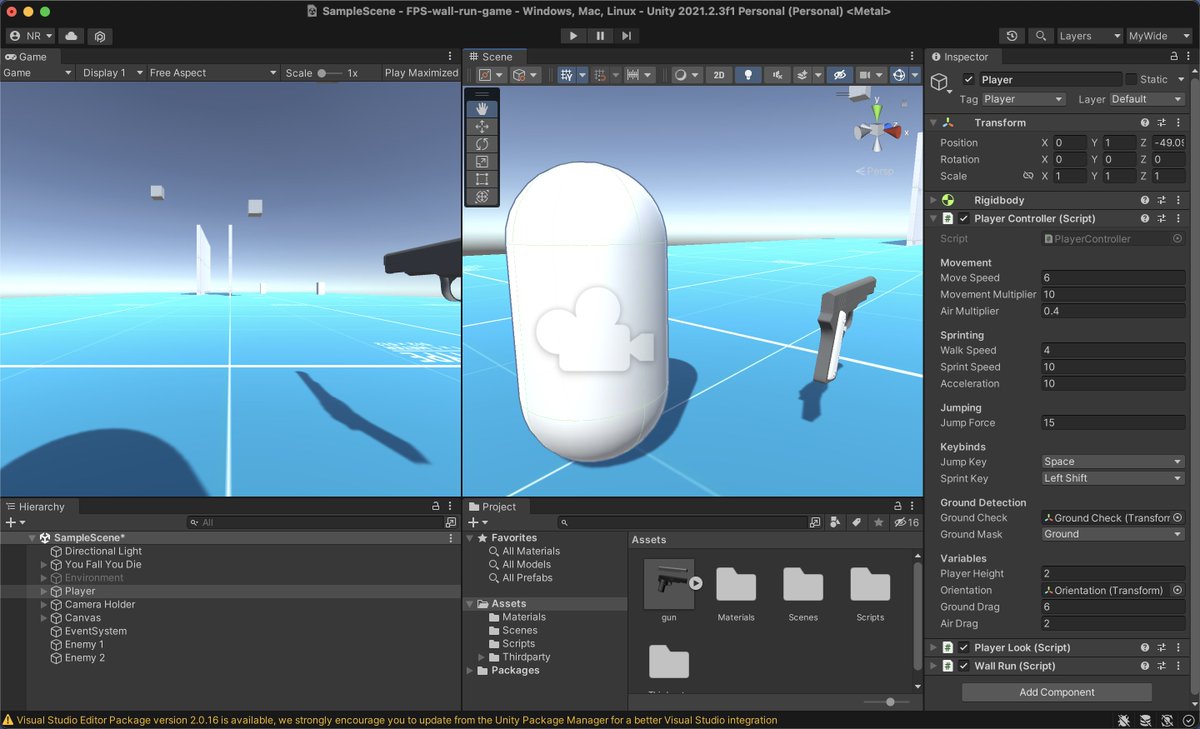Screen dimensions: 1200x729
Task: Switch to the Game tab
Action: click(26, 57)
